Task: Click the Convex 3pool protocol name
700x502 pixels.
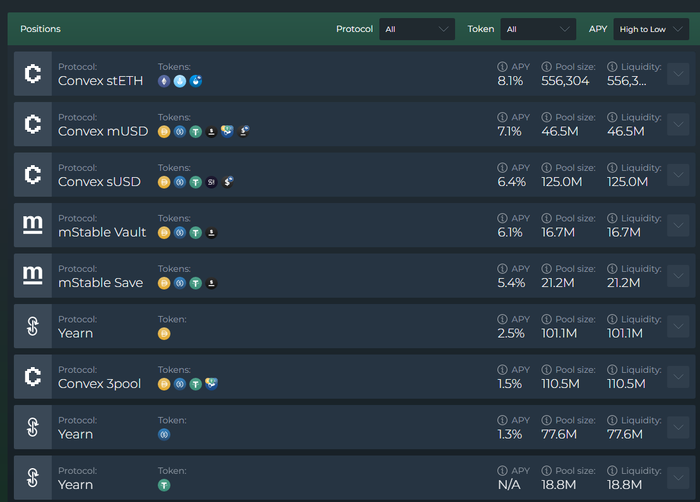Action: coord(99,384)
